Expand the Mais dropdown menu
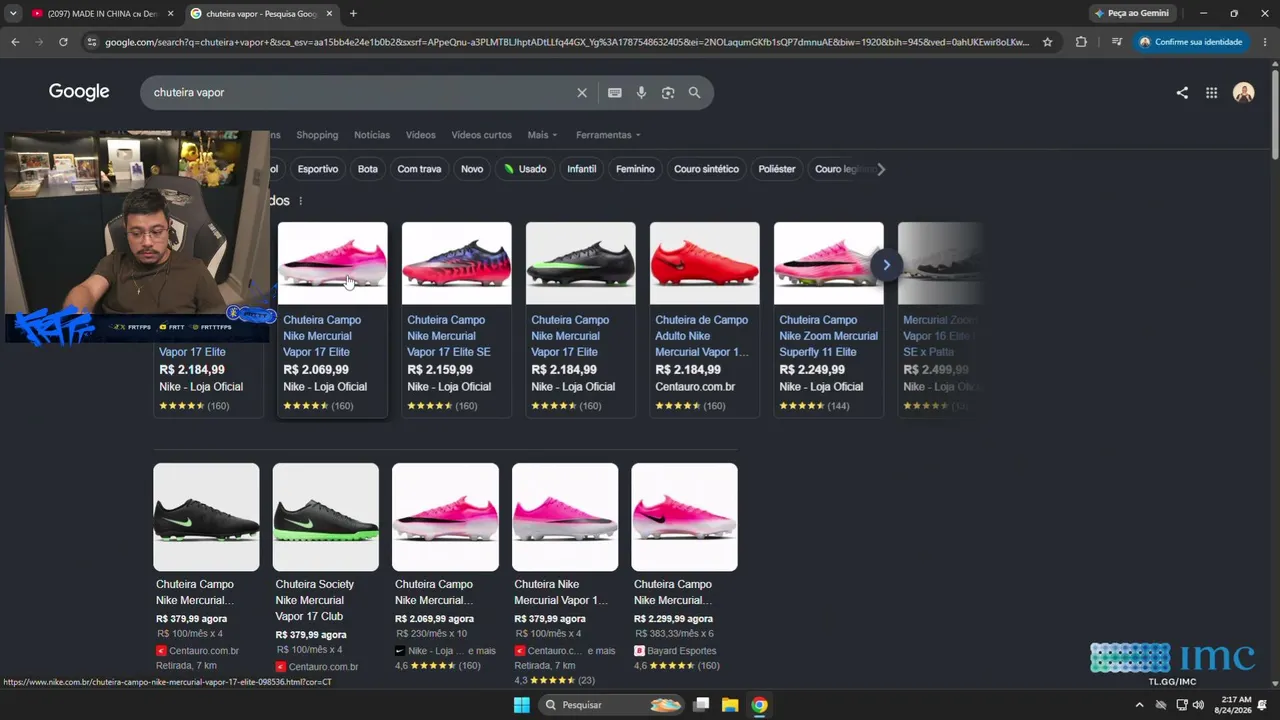Viewport: 1280px width, 720px height. click(x=542, y=135)
